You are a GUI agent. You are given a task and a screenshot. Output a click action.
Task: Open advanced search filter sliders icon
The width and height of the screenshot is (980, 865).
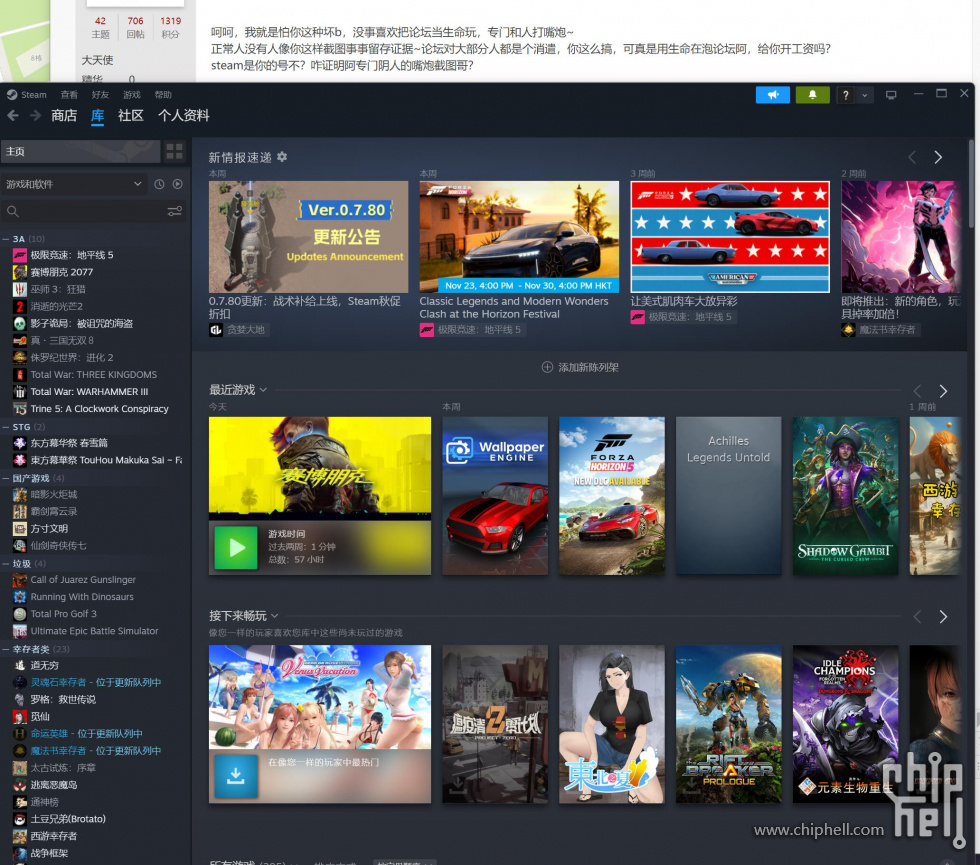click(x=174, y=211)
